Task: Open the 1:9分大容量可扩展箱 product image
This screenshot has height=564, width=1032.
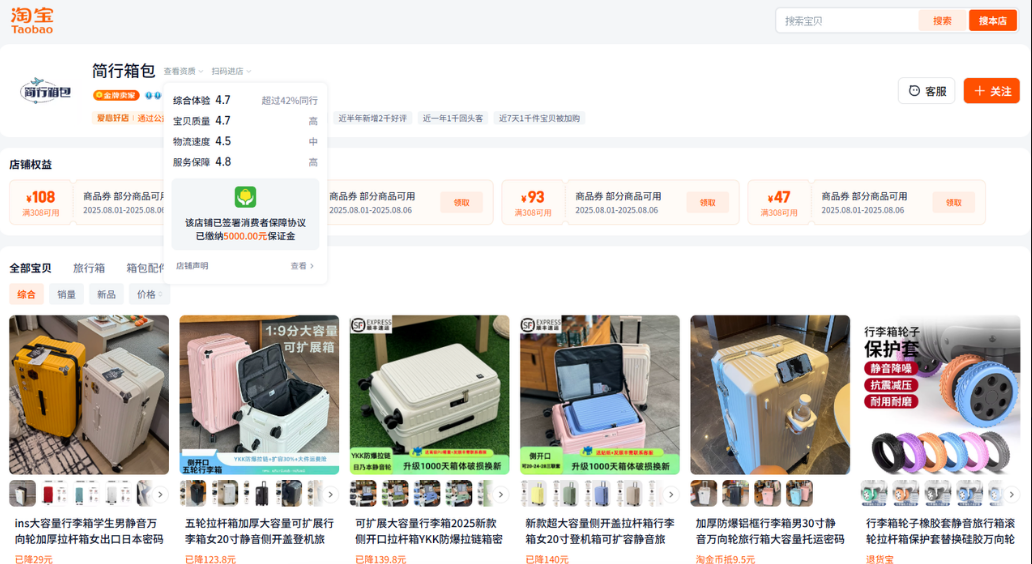Action: point(259,394)
